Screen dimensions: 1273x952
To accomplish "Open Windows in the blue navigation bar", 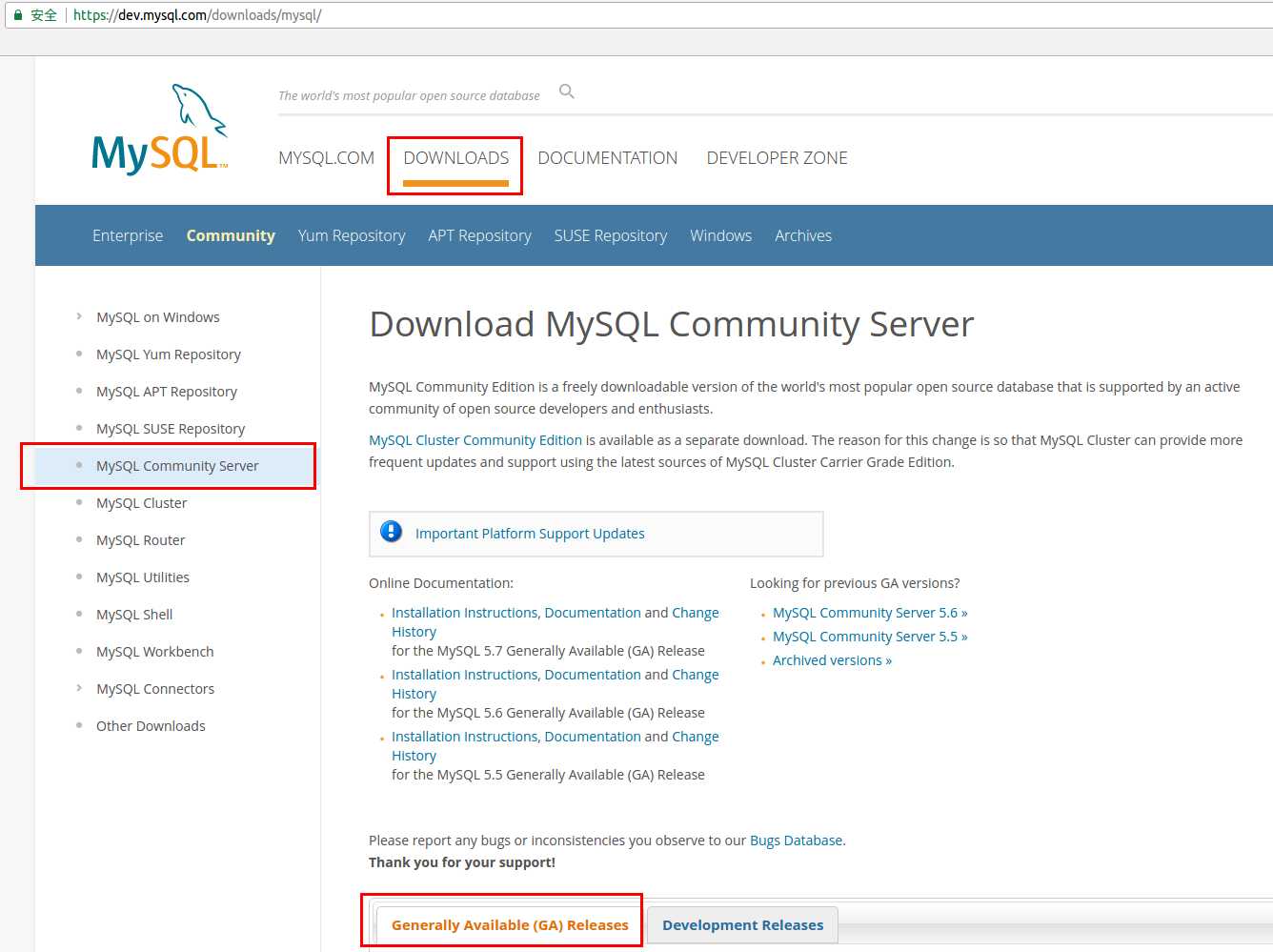I will point(721,235).
